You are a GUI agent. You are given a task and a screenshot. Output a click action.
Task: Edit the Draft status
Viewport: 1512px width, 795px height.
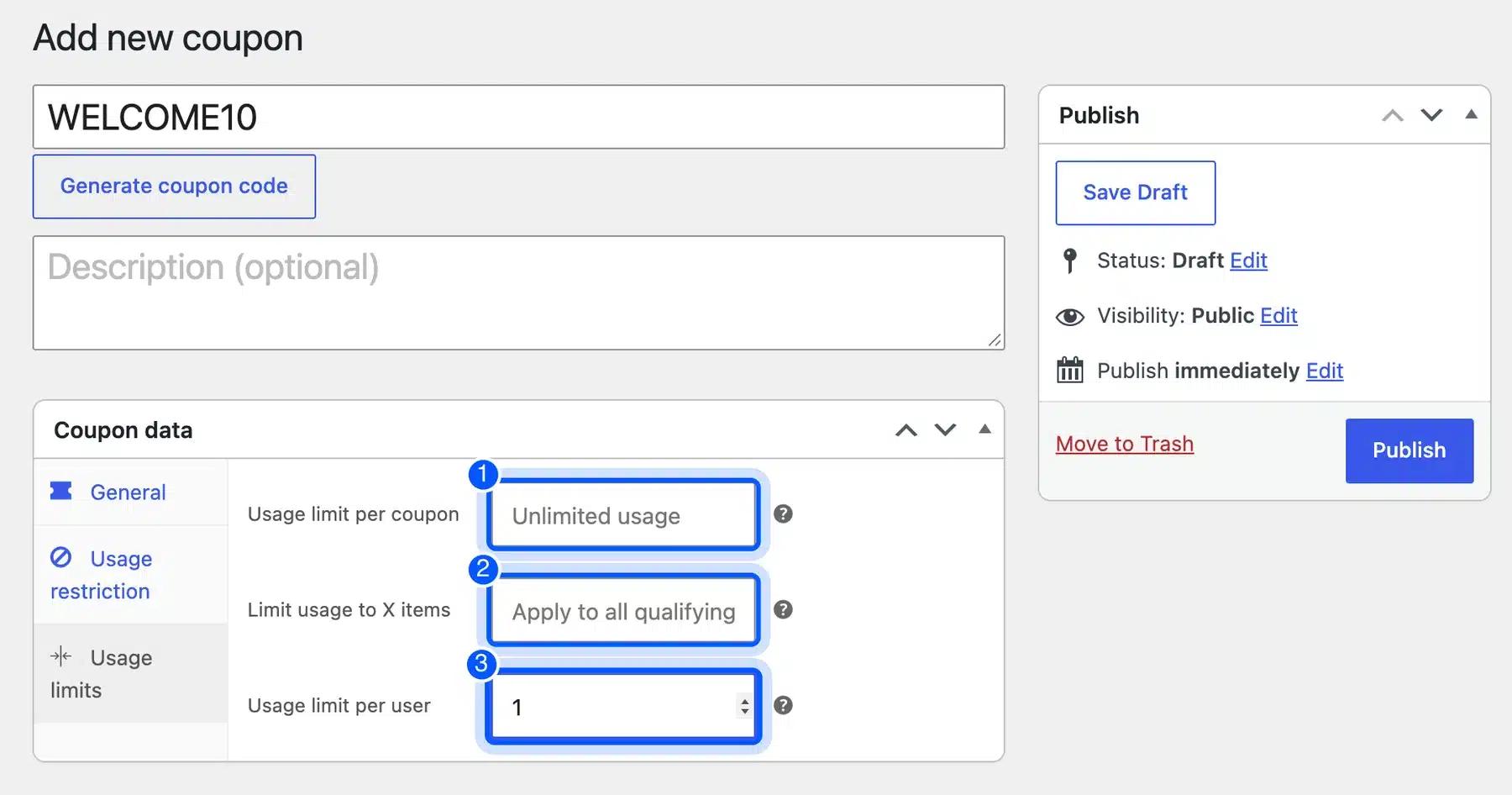tap(1248, 261)
